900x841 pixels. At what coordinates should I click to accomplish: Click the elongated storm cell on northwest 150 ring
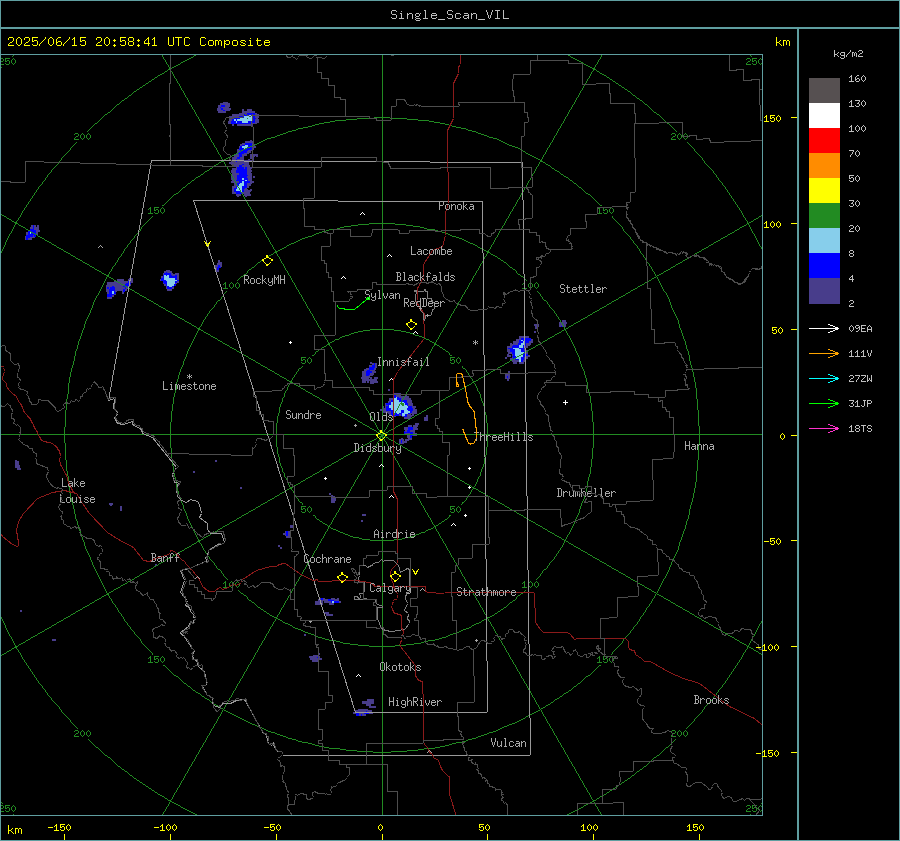(242, 169)
